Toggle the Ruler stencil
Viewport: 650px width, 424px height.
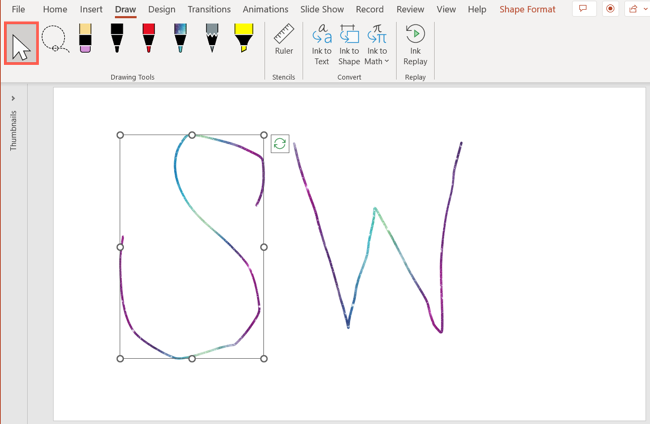point(284,41)
